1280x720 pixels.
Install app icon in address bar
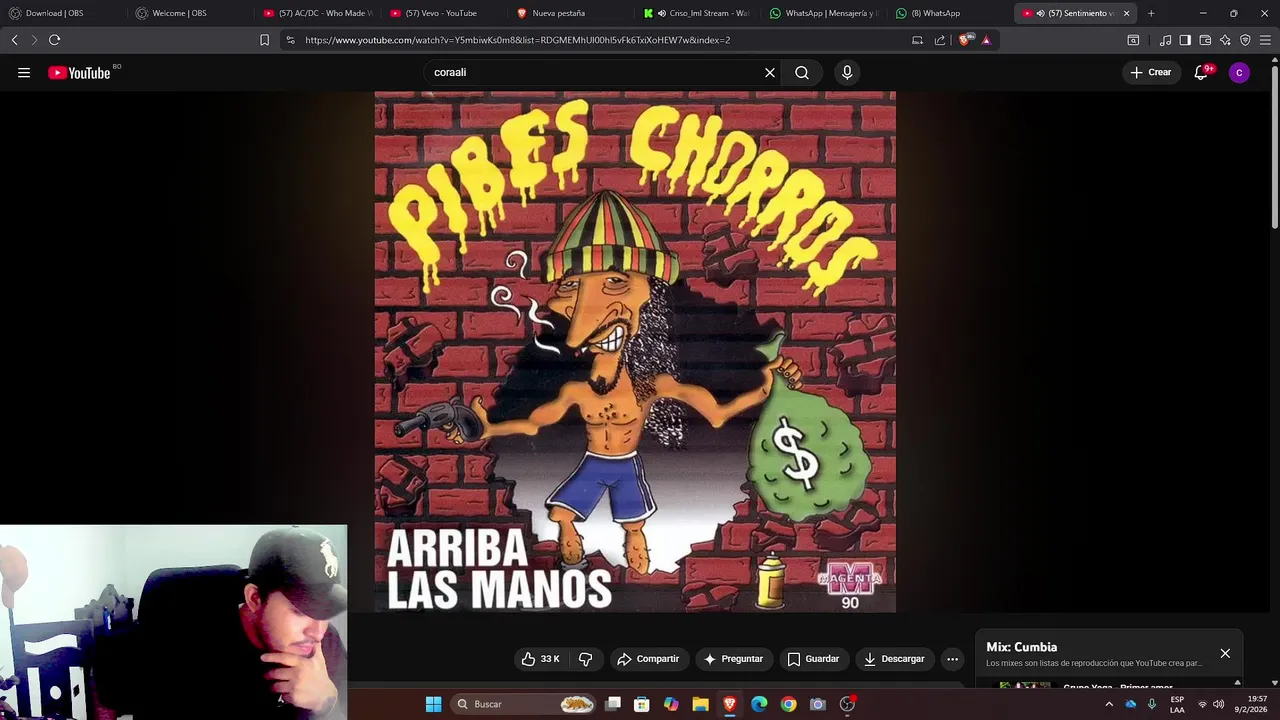pos(917,40)
